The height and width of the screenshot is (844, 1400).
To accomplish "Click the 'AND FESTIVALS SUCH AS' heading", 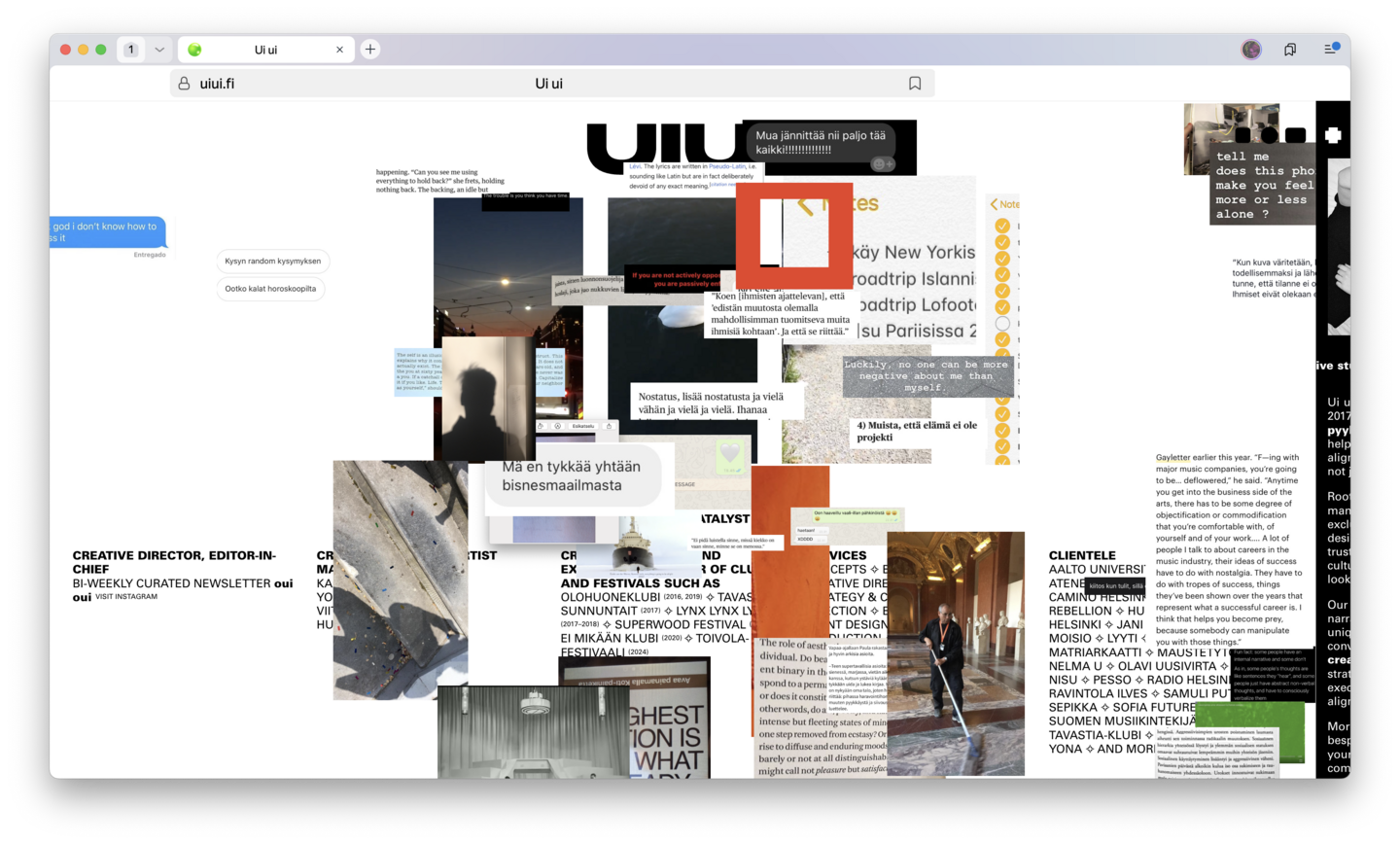I will point(641,583).
